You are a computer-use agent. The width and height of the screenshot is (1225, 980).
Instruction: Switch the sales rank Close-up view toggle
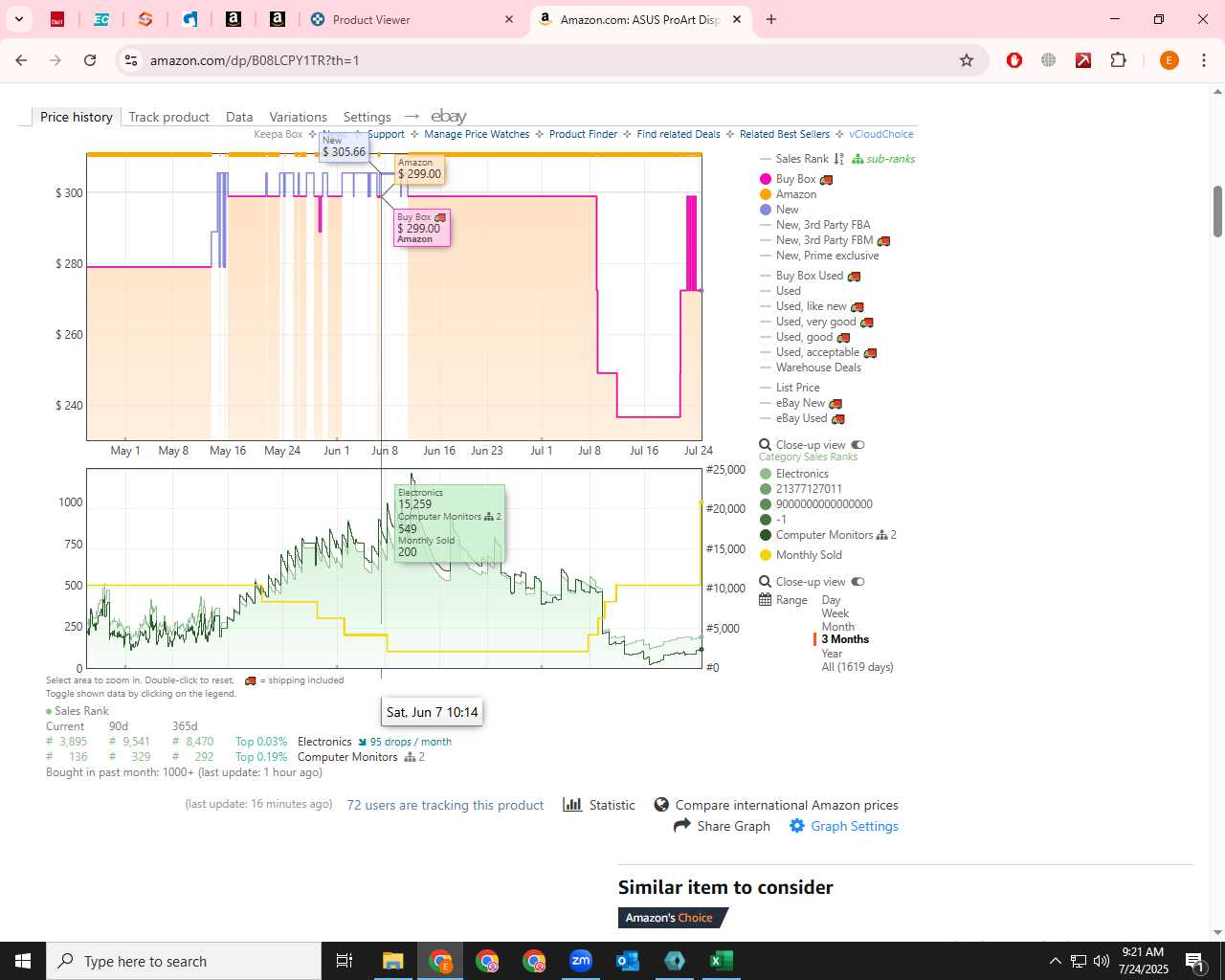857,582
